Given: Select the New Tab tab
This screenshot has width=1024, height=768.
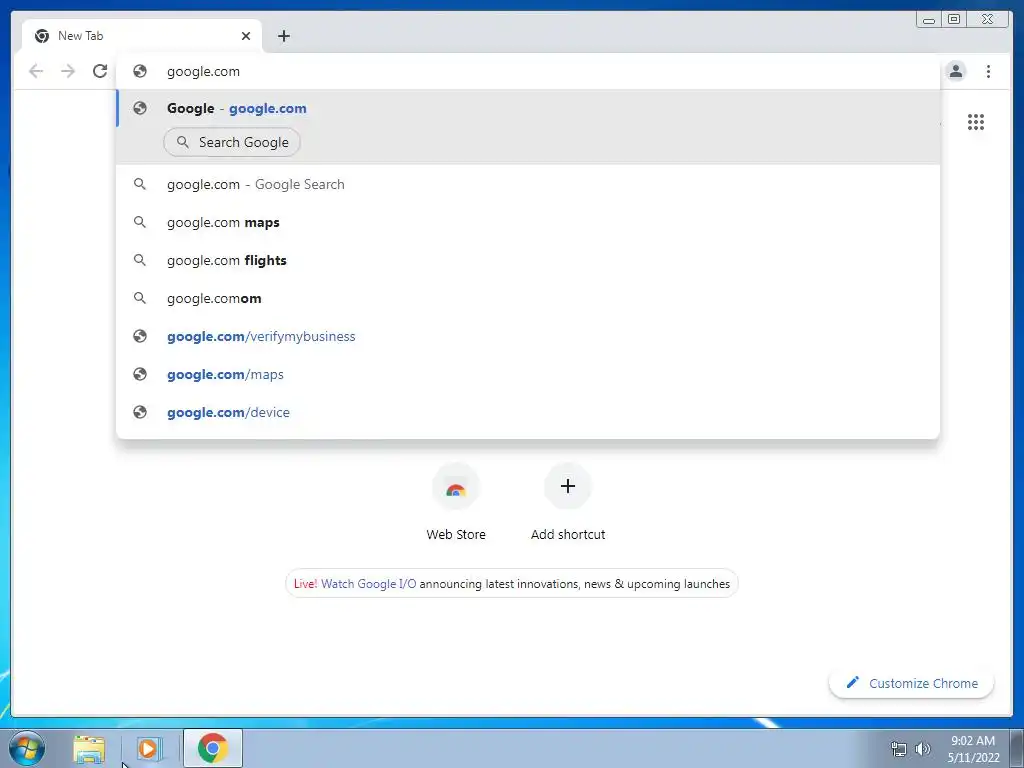Looking at the screenshot, I should pos(142,36).
